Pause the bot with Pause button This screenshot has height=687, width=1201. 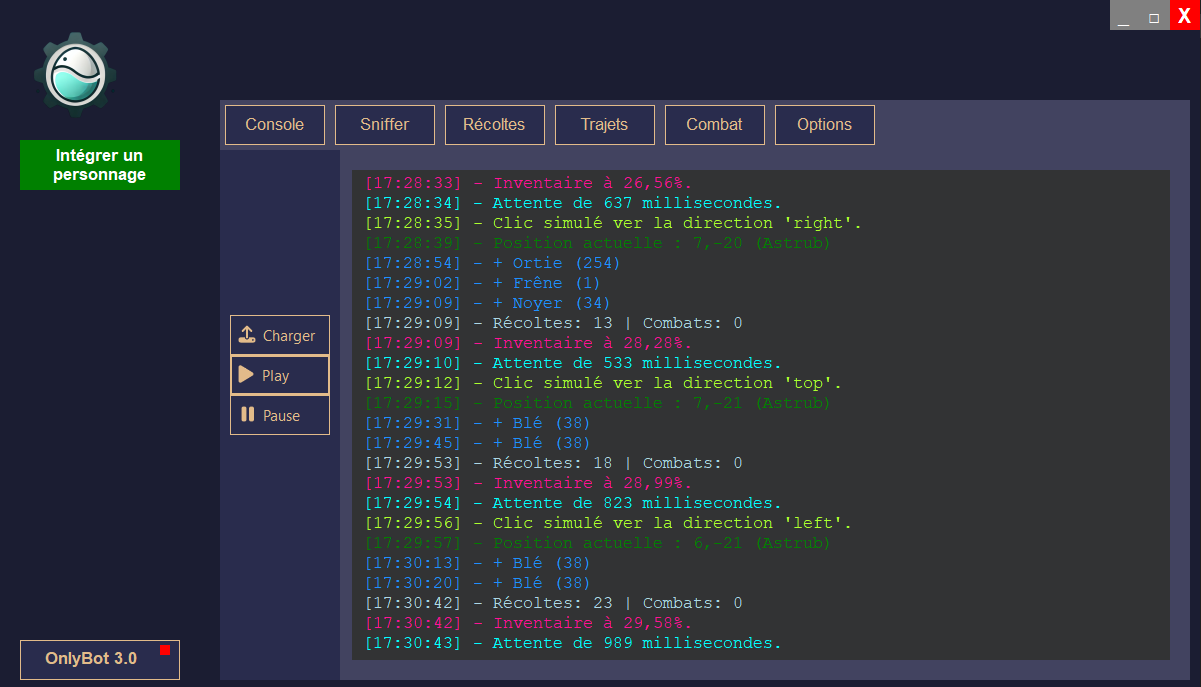[280, 415]
